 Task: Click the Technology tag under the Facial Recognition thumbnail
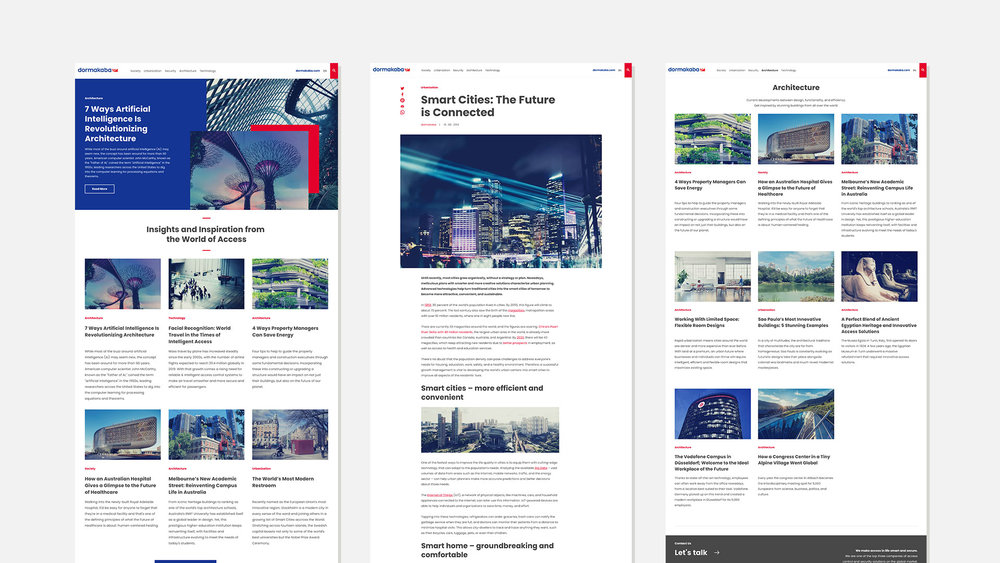177,318
